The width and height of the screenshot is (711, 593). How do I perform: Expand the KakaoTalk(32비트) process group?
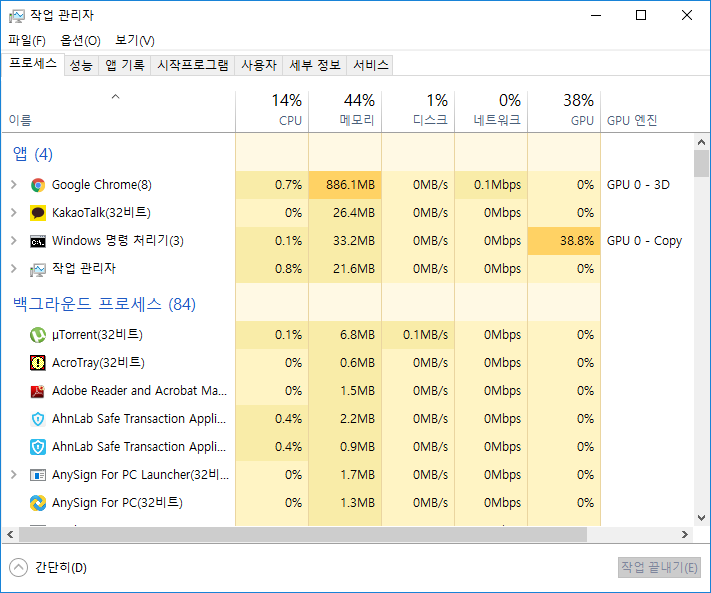14,213
